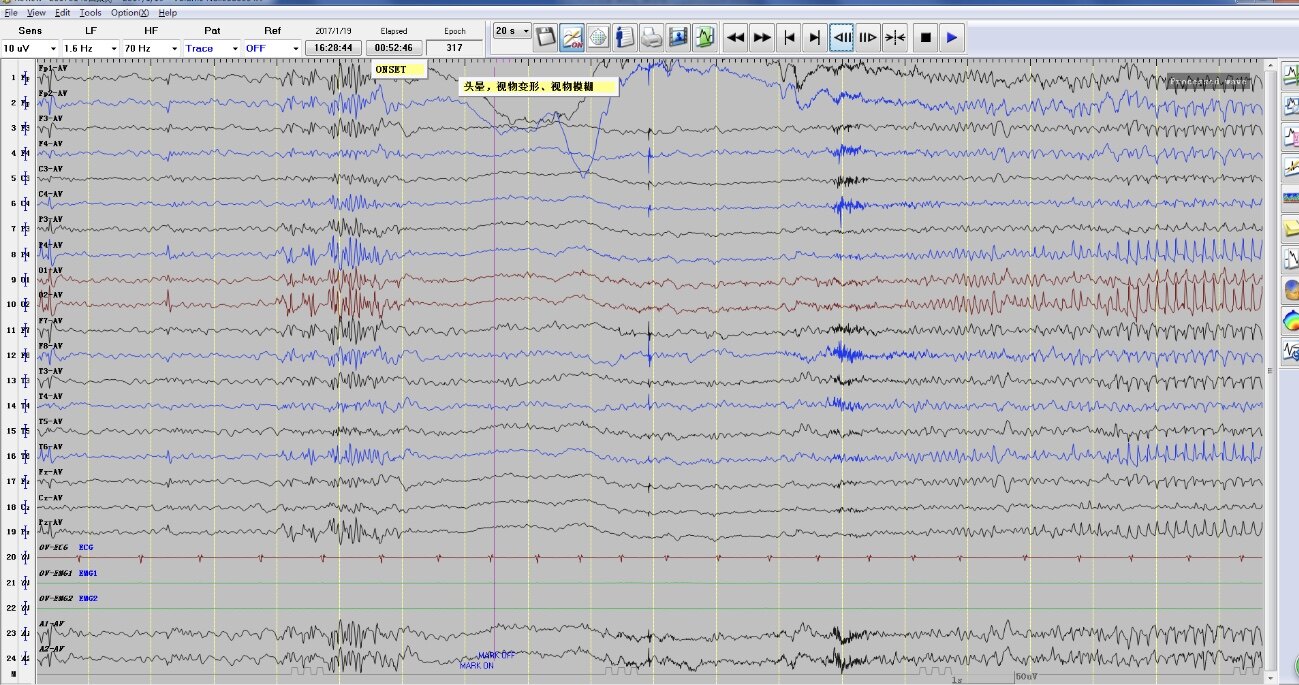Select channel 12 F8 selector button
The height and width of the screenshot is (685, 1299).
point(24,355)
